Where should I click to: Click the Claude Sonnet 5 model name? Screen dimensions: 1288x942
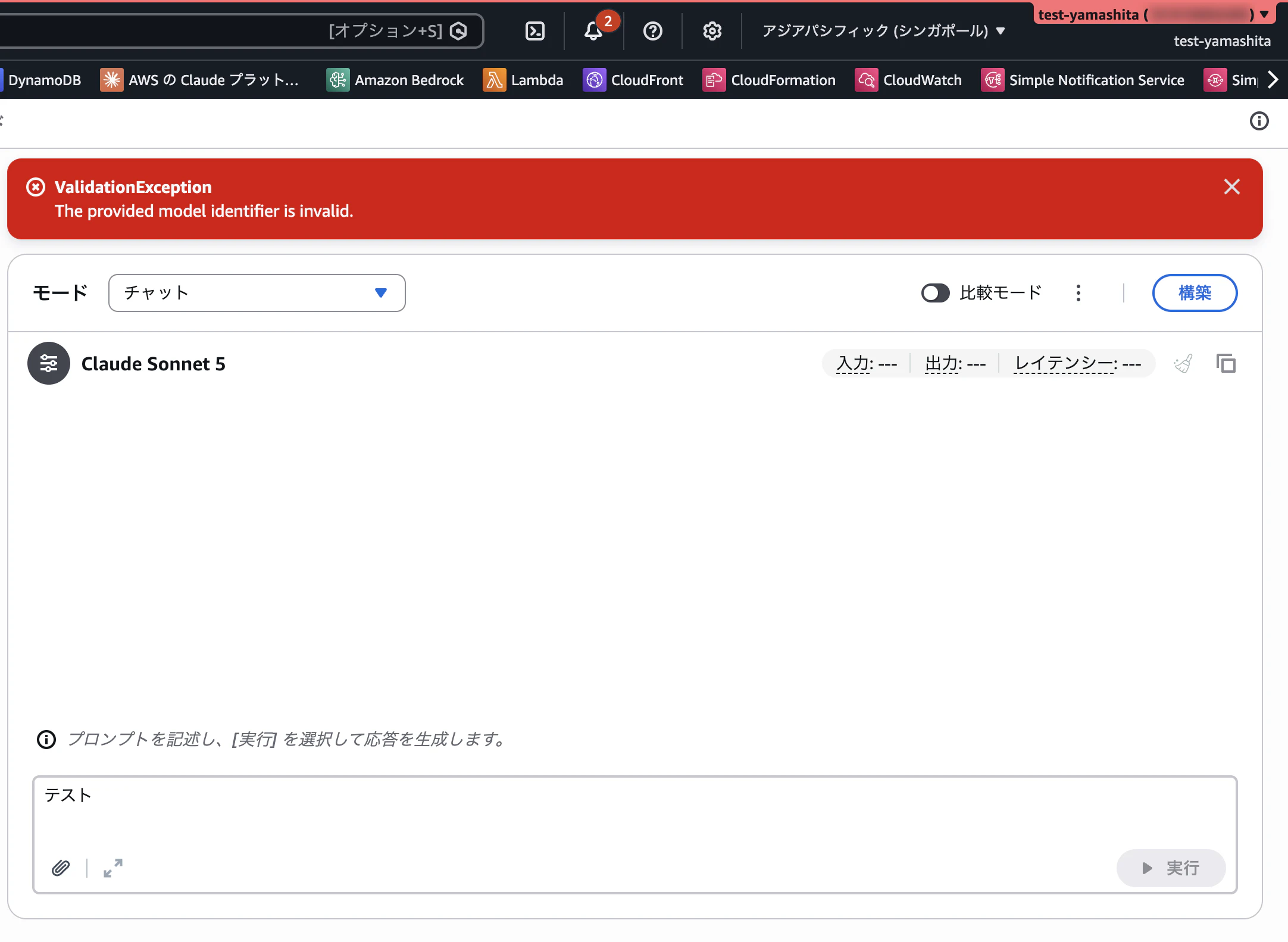pos(154,364)
